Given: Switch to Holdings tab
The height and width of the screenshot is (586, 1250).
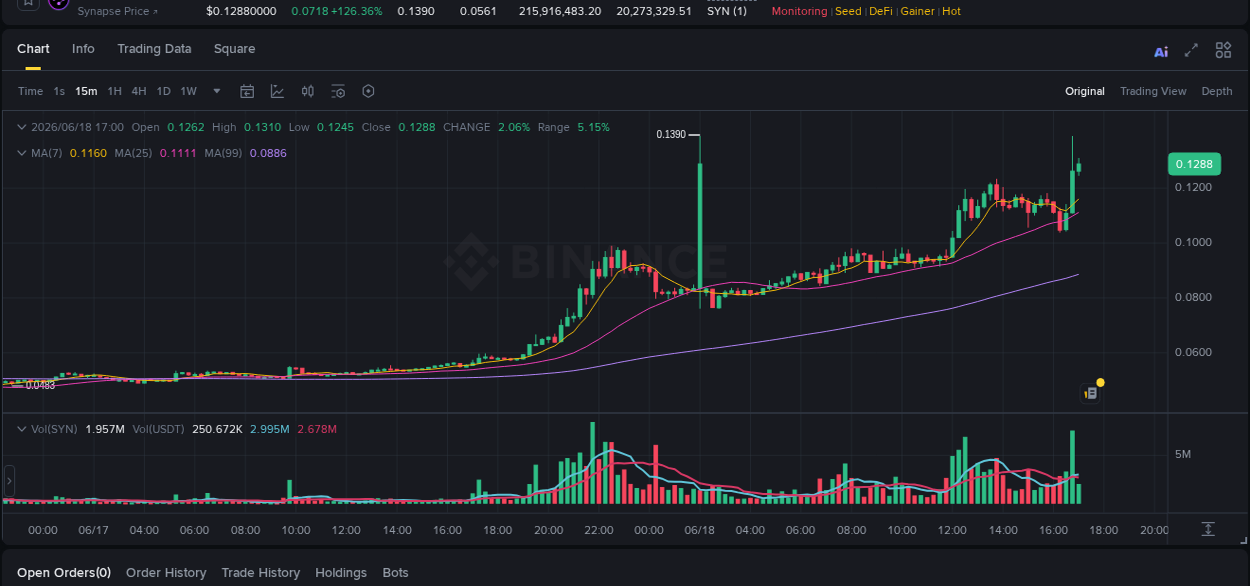Looking at the screenshot, I should (x=341, y=573).
